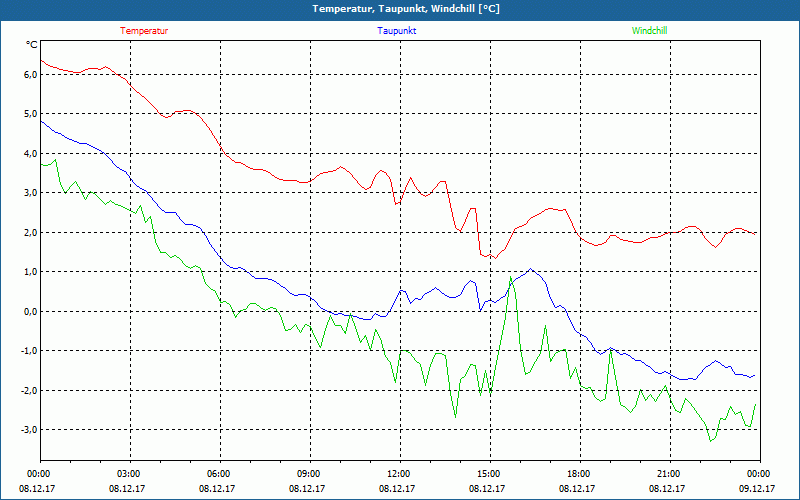Click the 1,0 y-axis value
The image size is (800, 500).
pyautogui.click(x=31, y=272)
